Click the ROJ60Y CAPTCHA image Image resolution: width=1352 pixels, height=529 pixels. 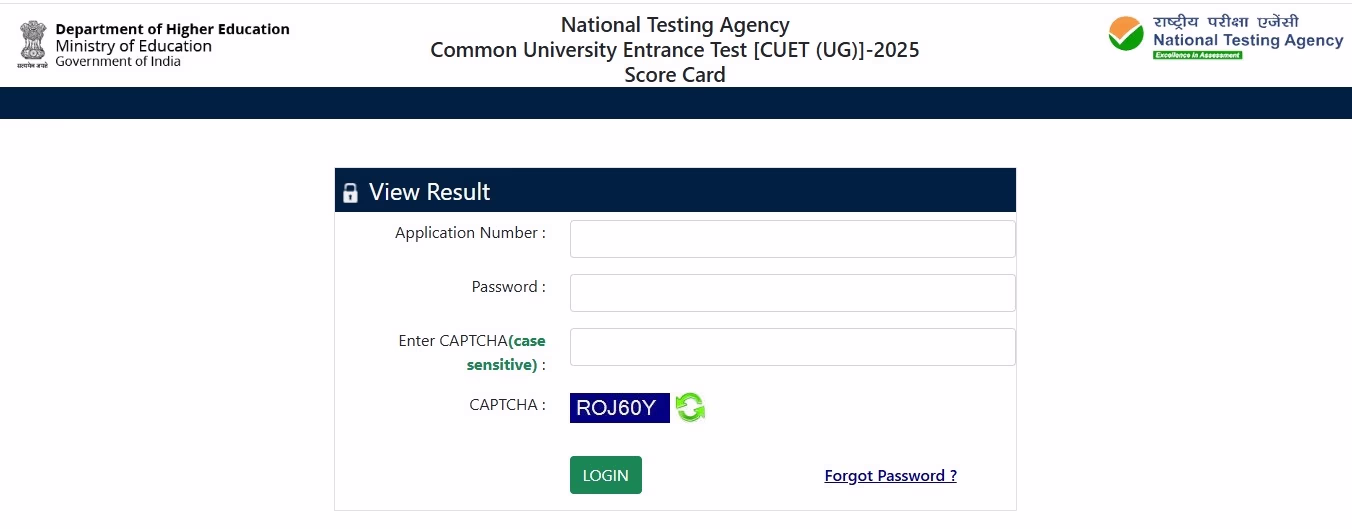619,408
